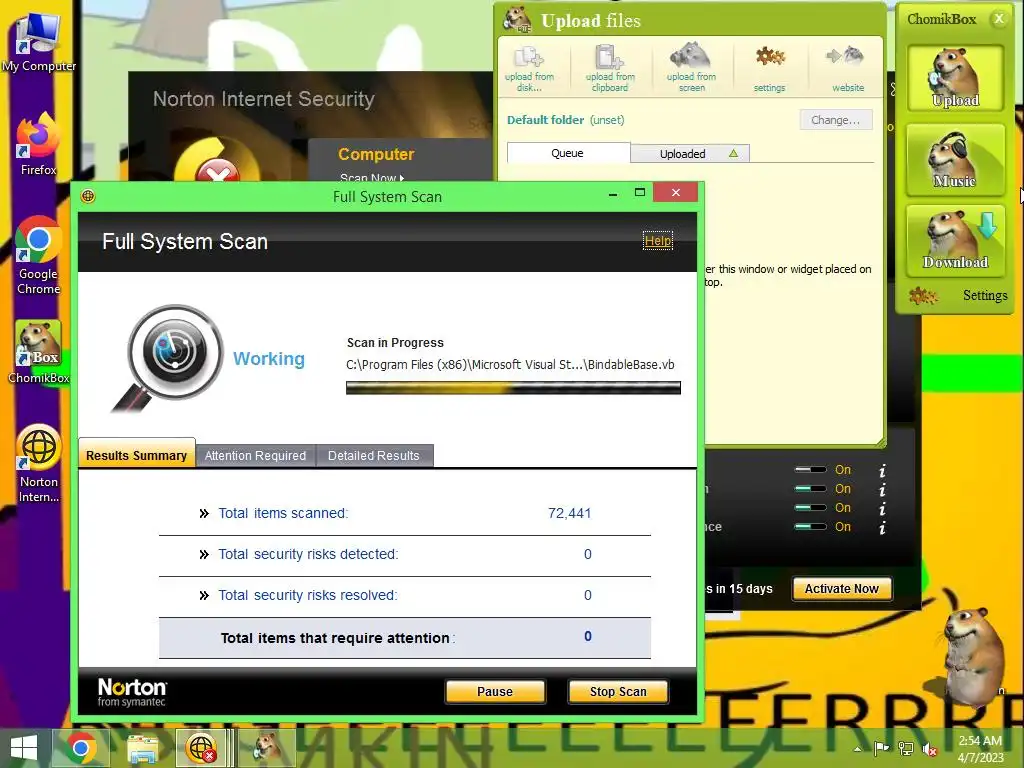Click upload from clipboard icon
Viewport: 1024px width, 768px height.
pos(610,68)
